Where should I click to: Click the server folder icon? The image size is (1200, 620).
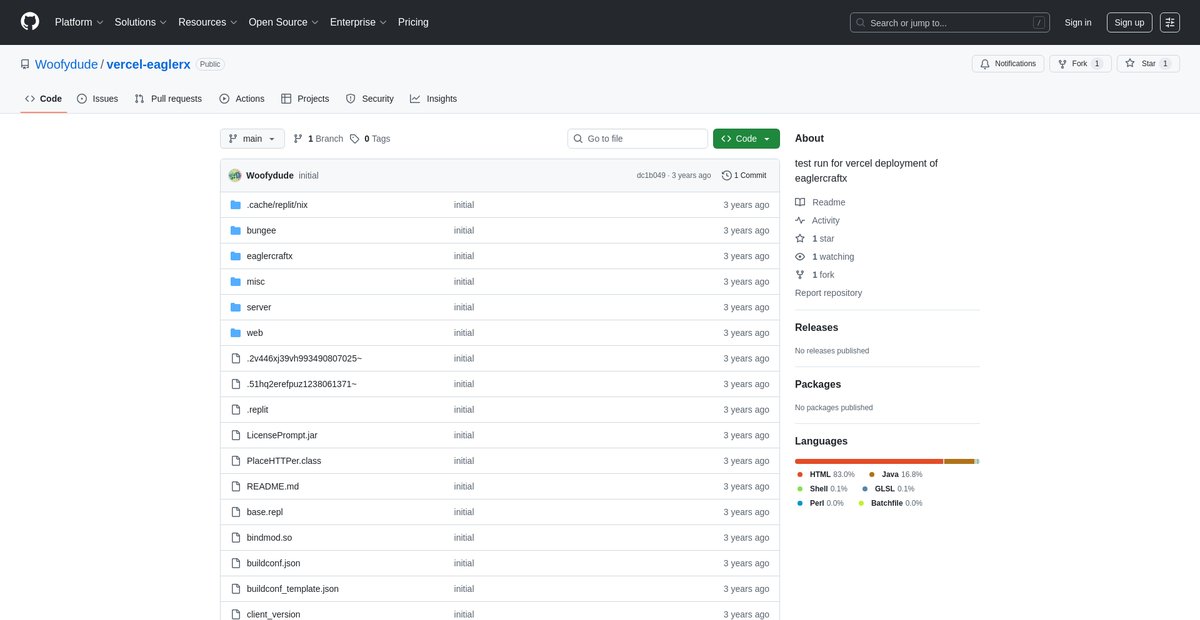point(236,307)
